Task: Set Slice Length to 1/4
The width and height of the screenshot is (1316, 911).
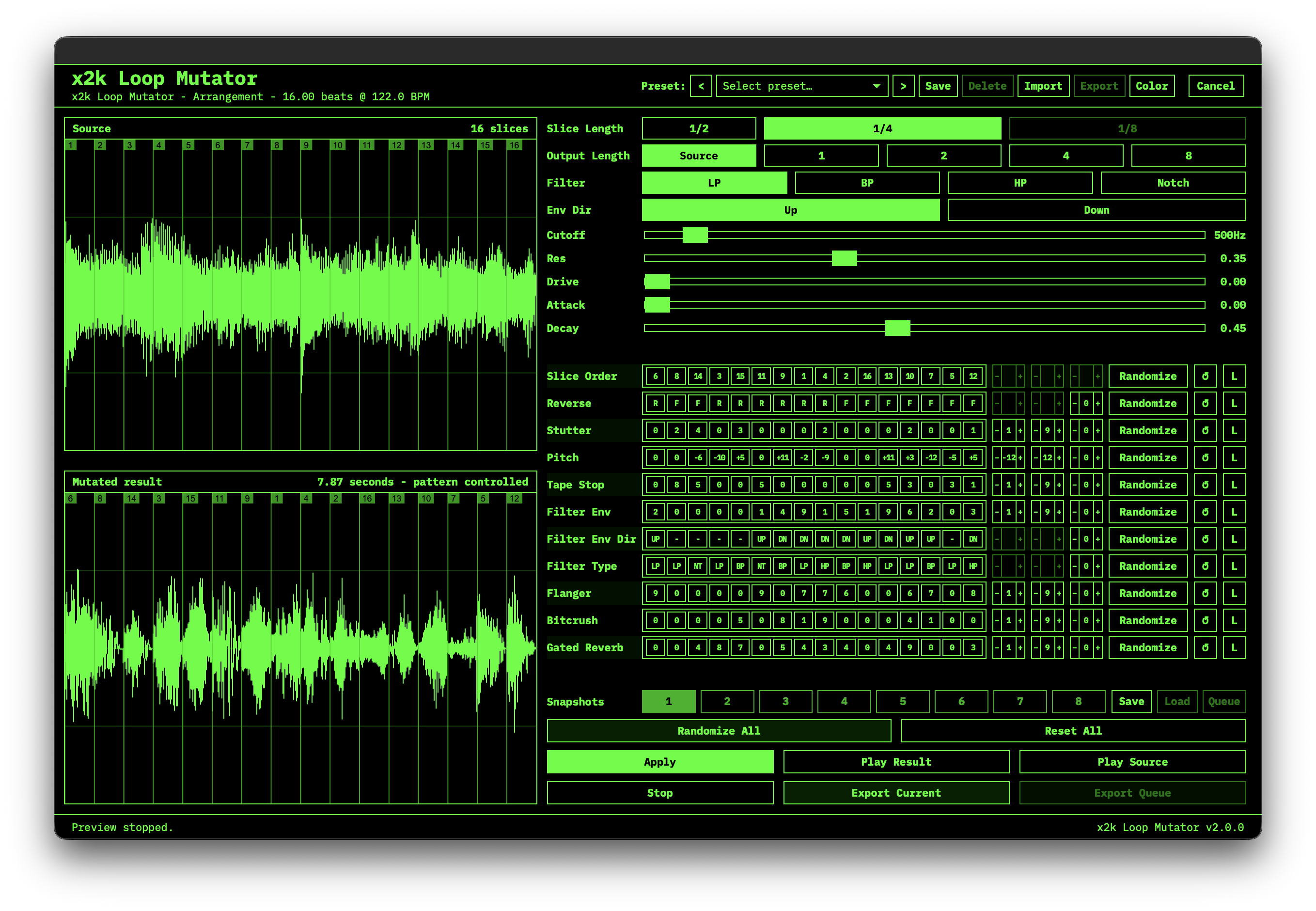Action: tap(882, 128)
